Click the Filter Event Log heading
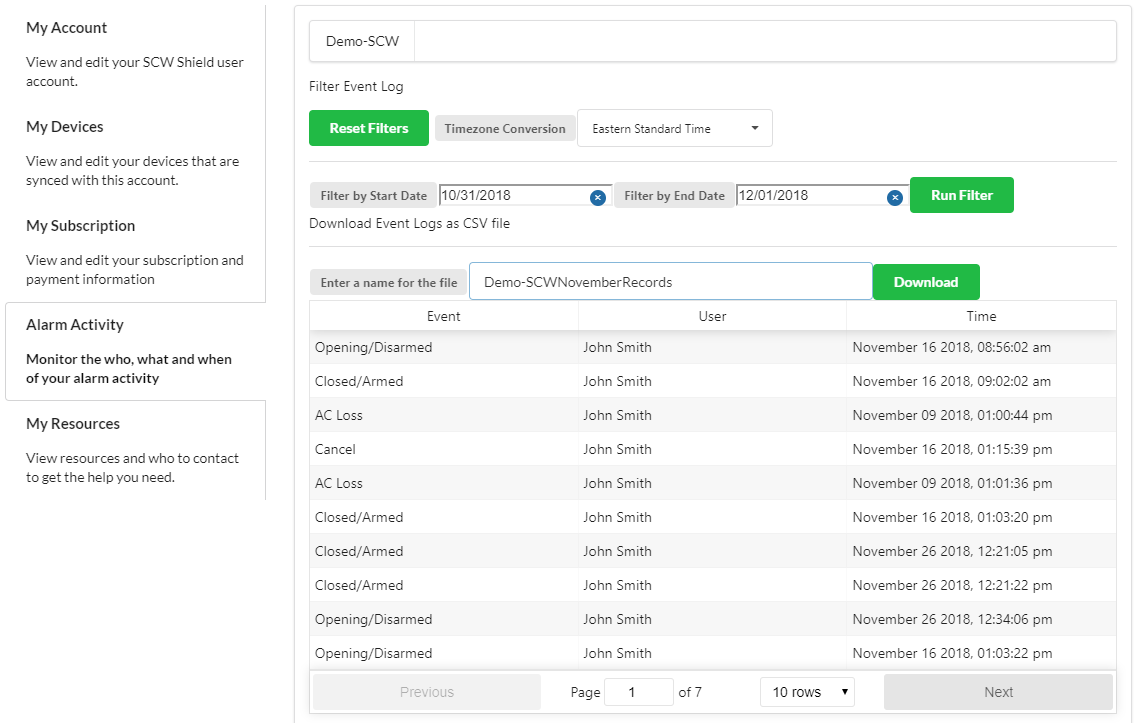1142x723 pixels. (x=356, y=86)
